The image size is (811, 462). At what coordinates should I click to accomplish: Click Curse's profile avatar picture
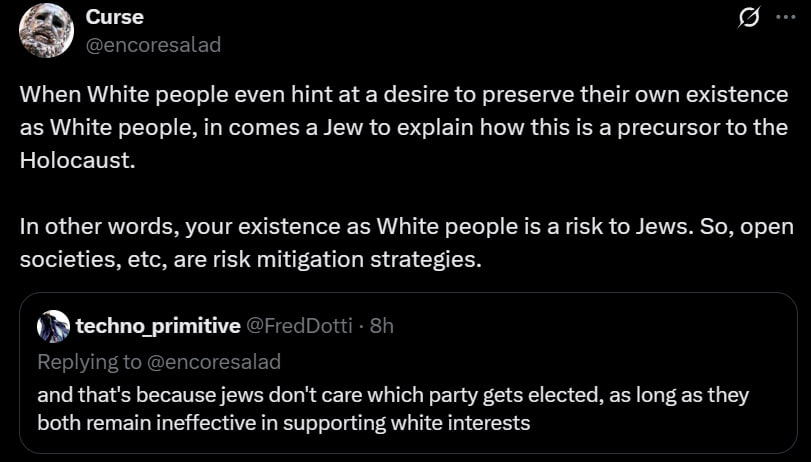pos(46,30)
